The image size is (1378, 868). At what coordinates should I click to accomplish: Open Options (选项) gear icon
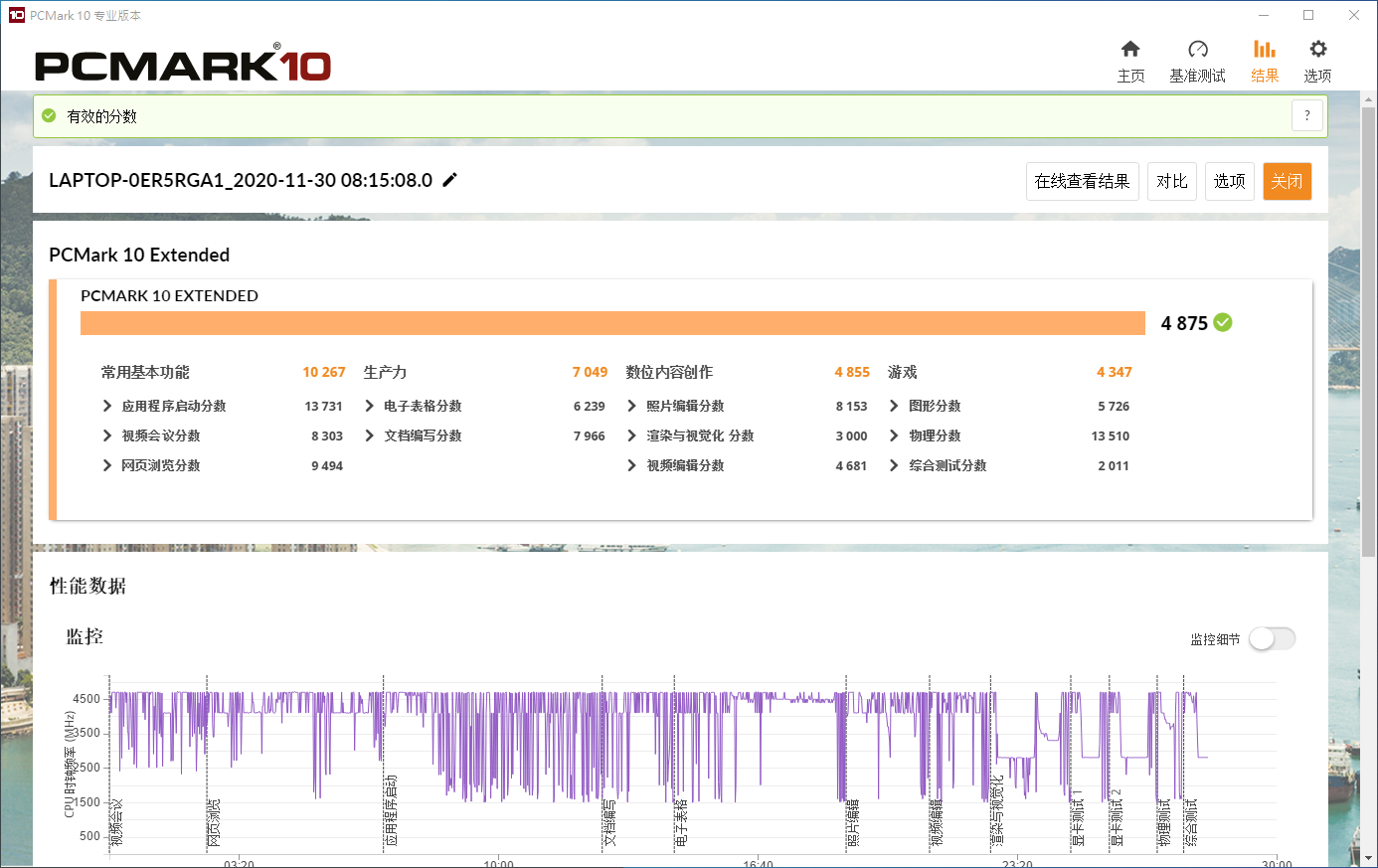coord(1317,50)
